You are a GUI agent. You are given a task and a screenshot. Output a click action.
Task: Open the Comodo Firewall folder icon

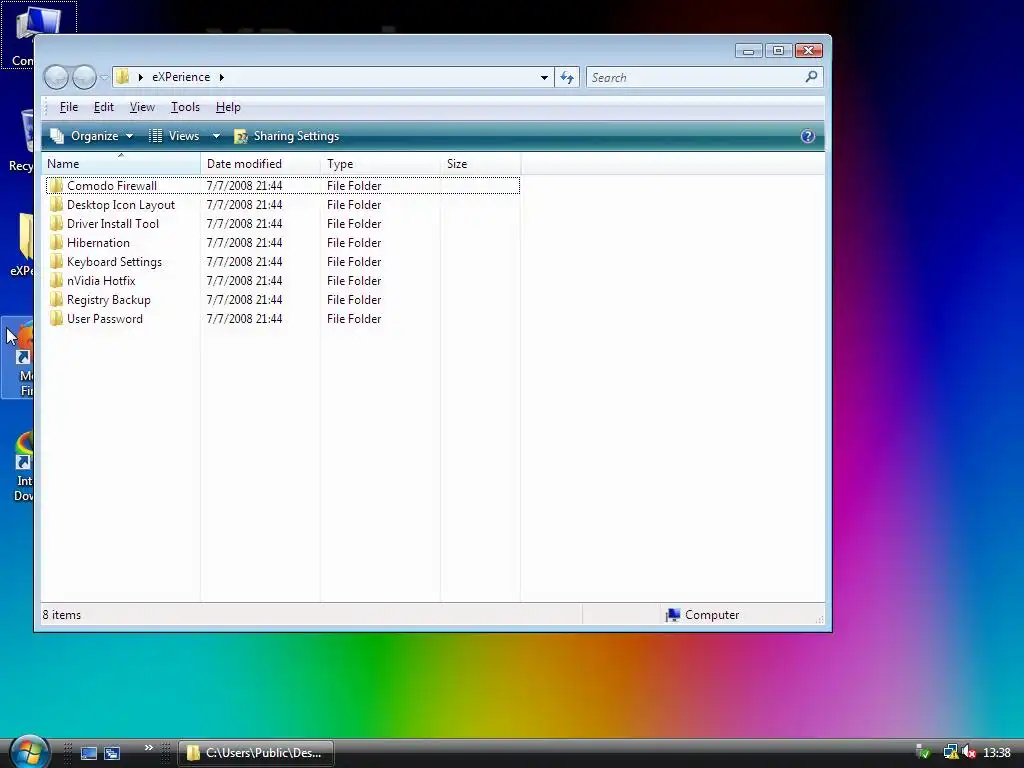tap(56, 185)
